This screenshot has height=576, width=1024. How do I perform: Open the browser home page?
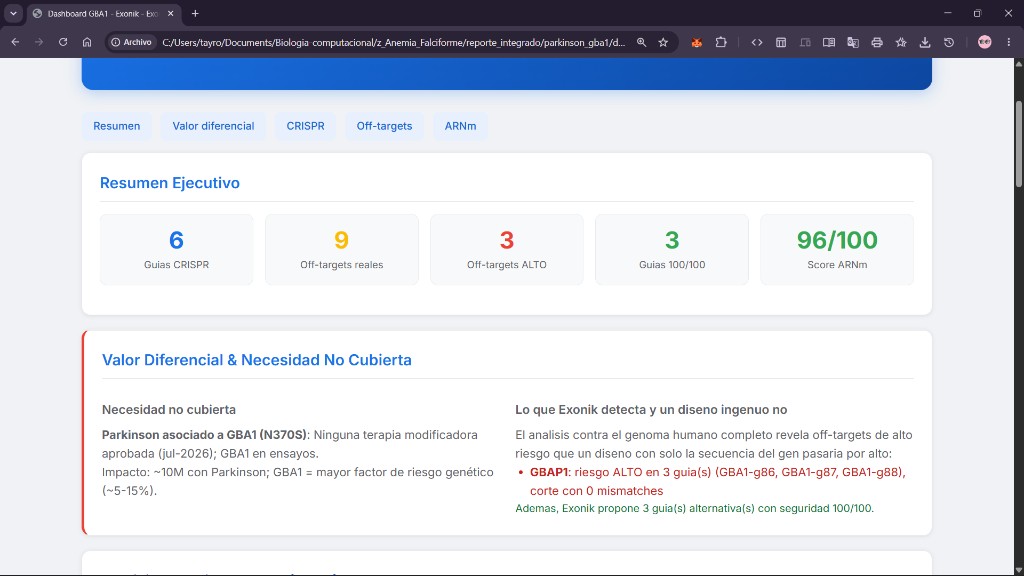click(x=87, y=42)
